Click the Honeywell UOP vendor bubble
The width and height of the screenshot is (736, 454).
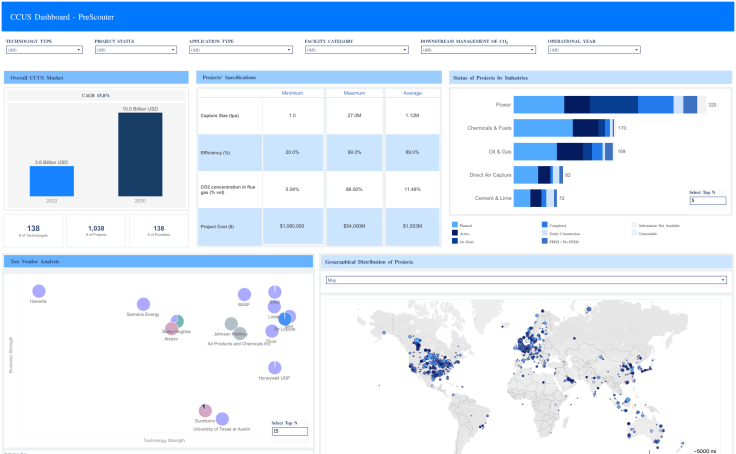[x=275, y=368]
